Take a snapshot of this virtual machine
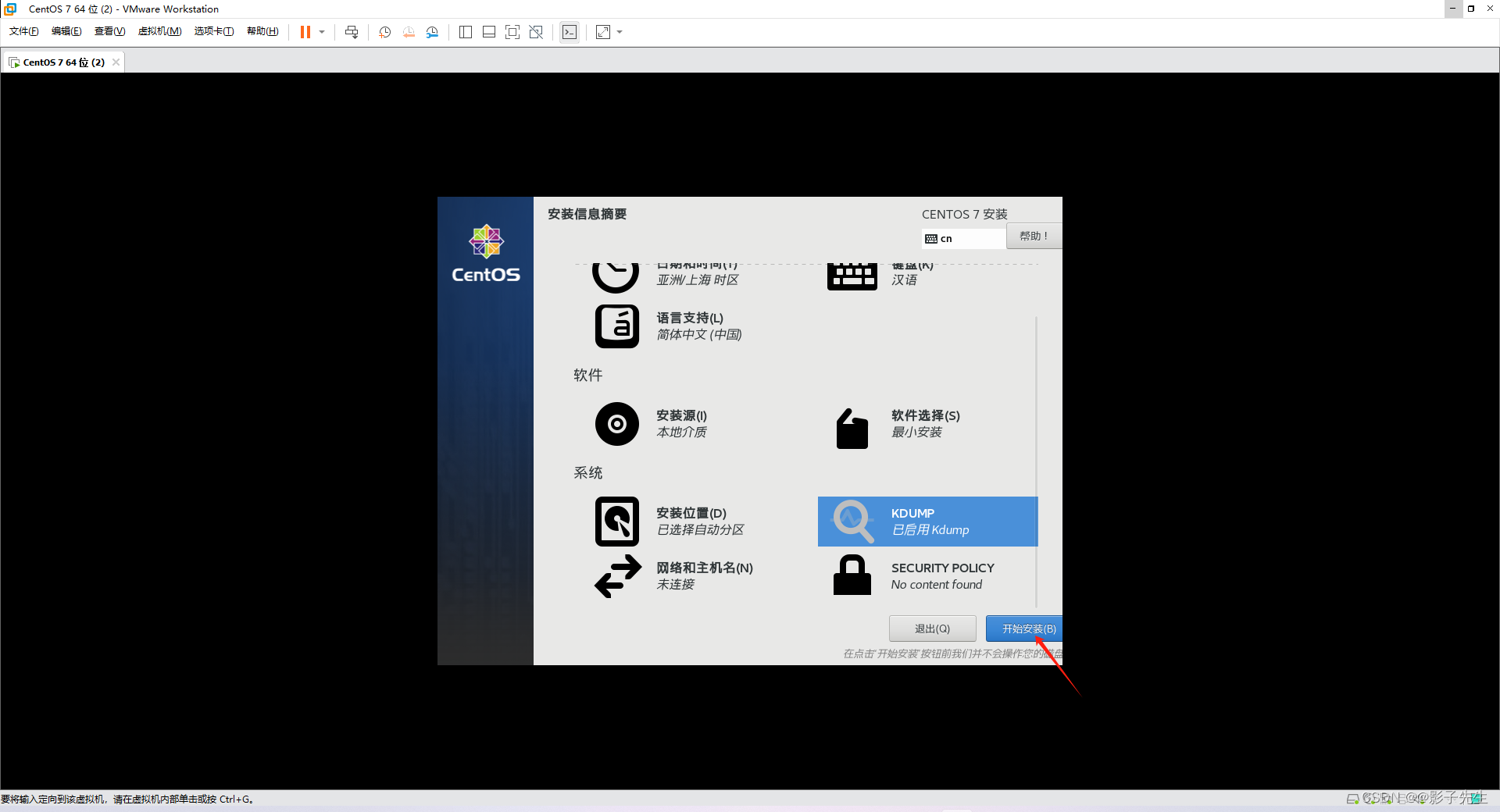The image size is (1500, 812). 385,32
